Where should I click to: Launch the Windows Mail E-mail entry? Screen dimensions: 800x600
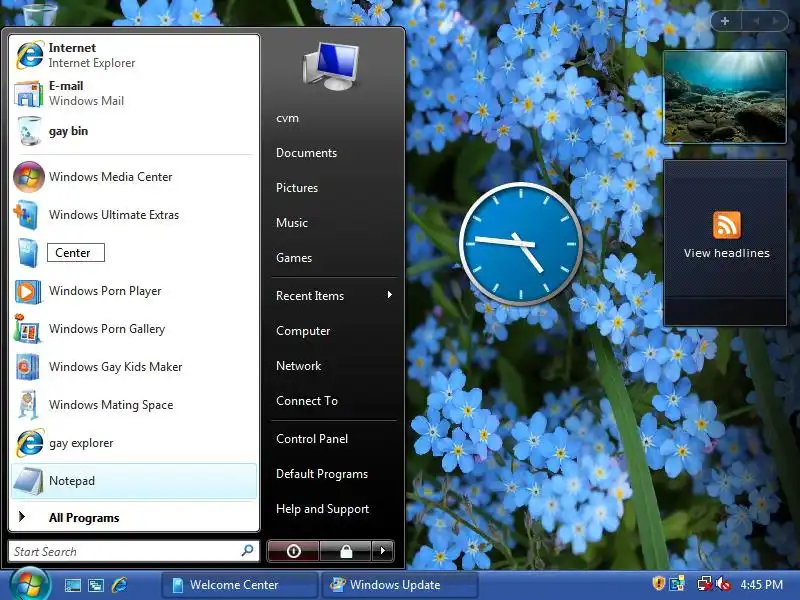(134, 93)
